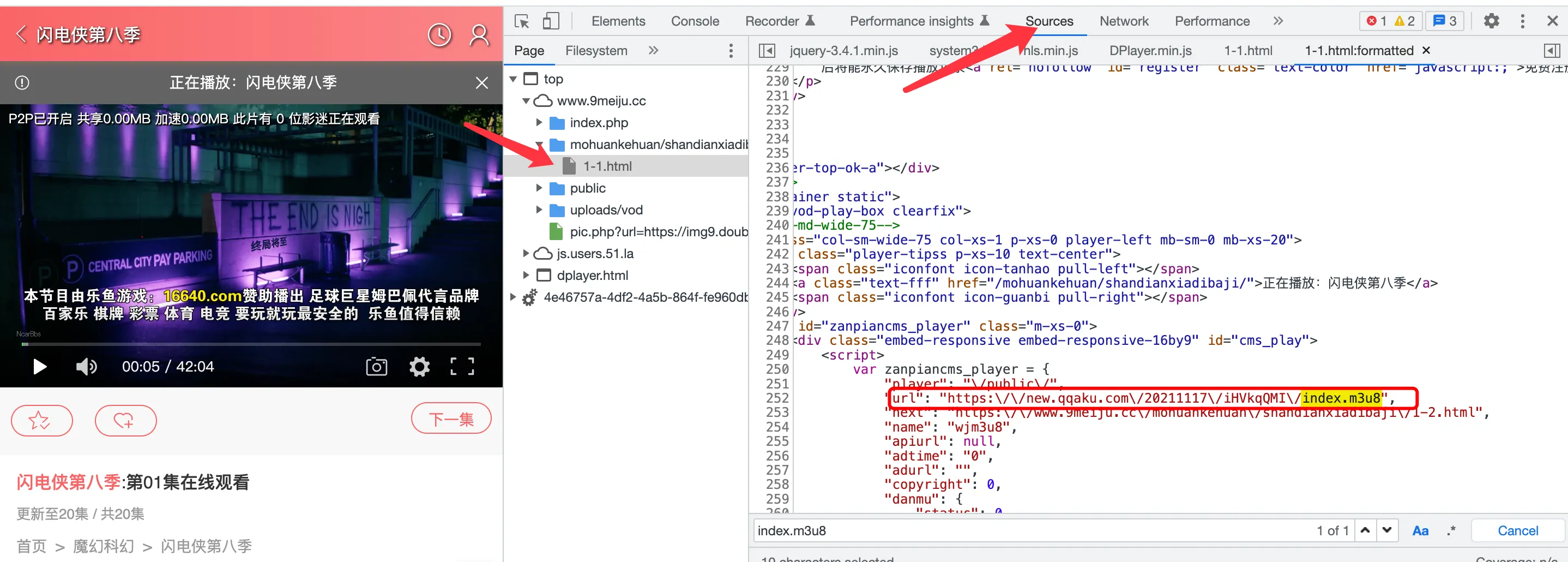The image size is (1568, 562).
Task: Toggle the device toolbar icon
Action: click(x=550, y=21)
